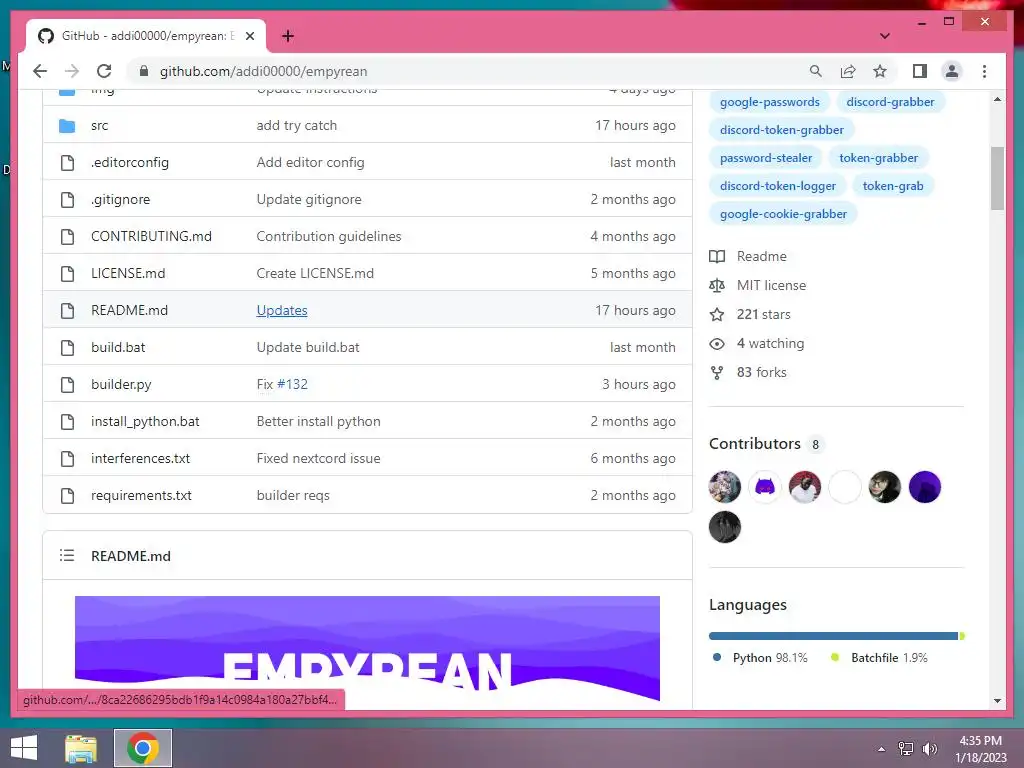Viewport: 1024px width, 768px height.
Task: Open the Discord-logo contributor avatar
Action: click(765, 487)
